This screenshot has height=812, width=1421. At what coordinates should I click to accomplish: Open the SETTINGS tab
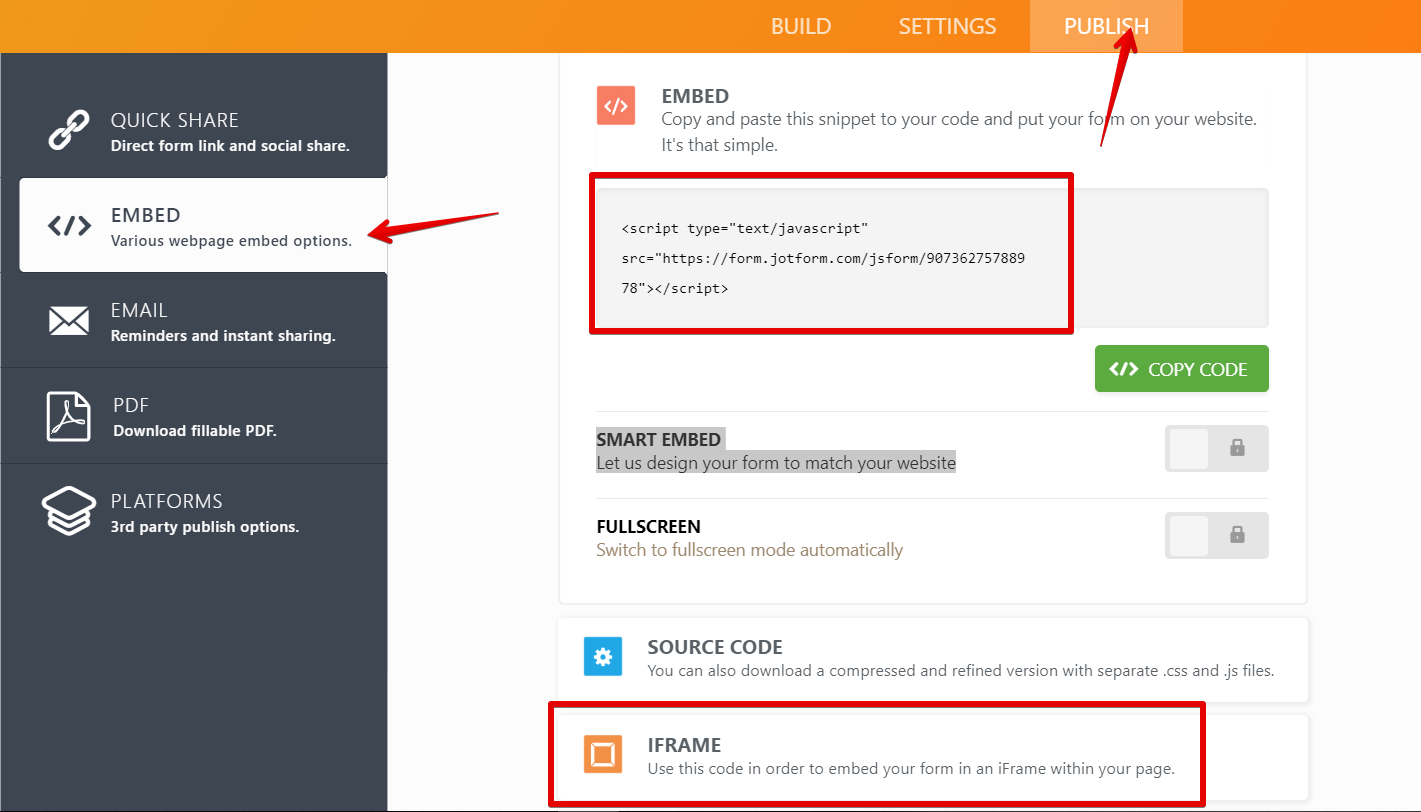pos(947,26)
